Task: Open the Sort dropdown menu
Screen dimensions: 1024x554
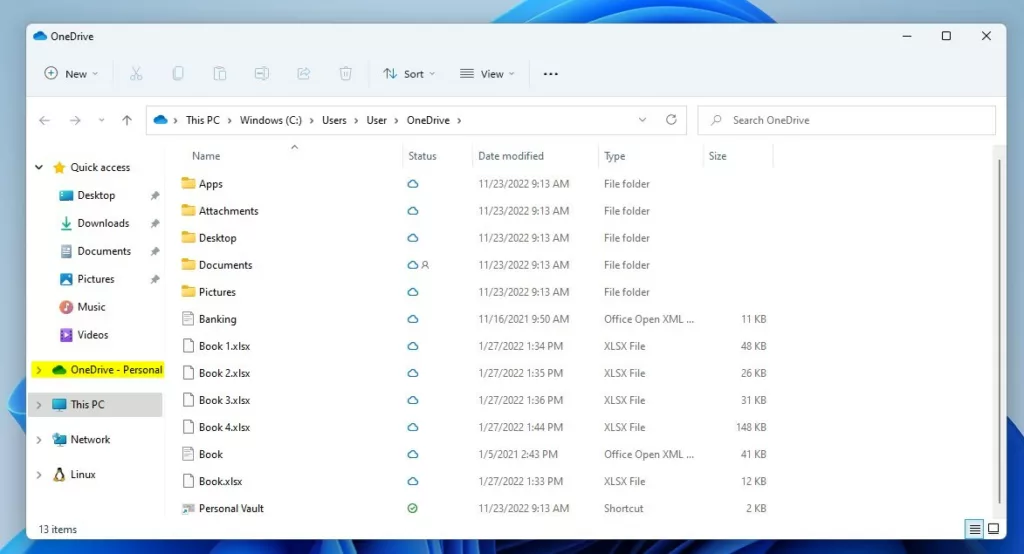Action: pos(410,74)
